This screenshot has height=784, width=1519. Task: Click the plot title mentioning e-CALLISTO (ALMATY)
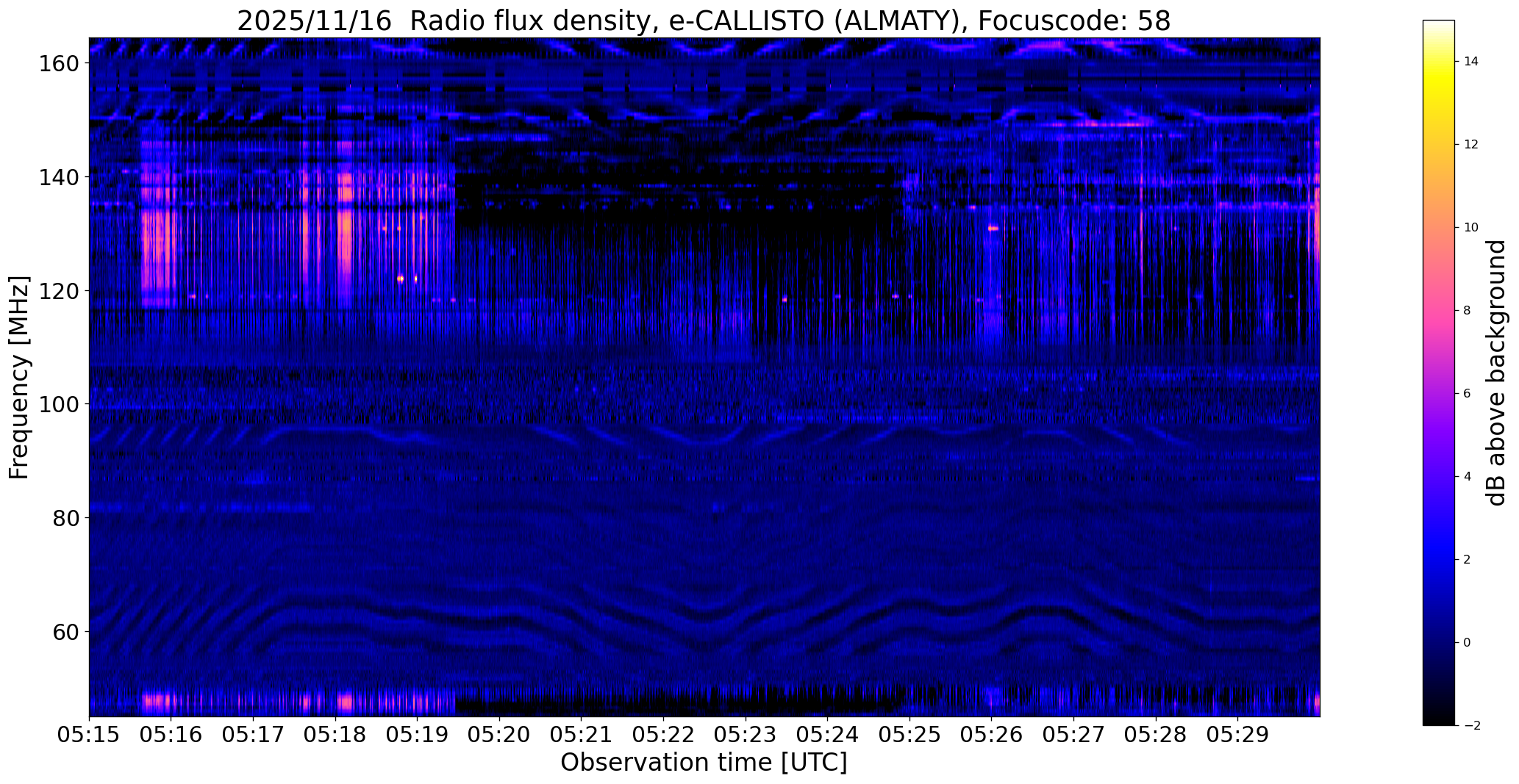click(704, 21)
